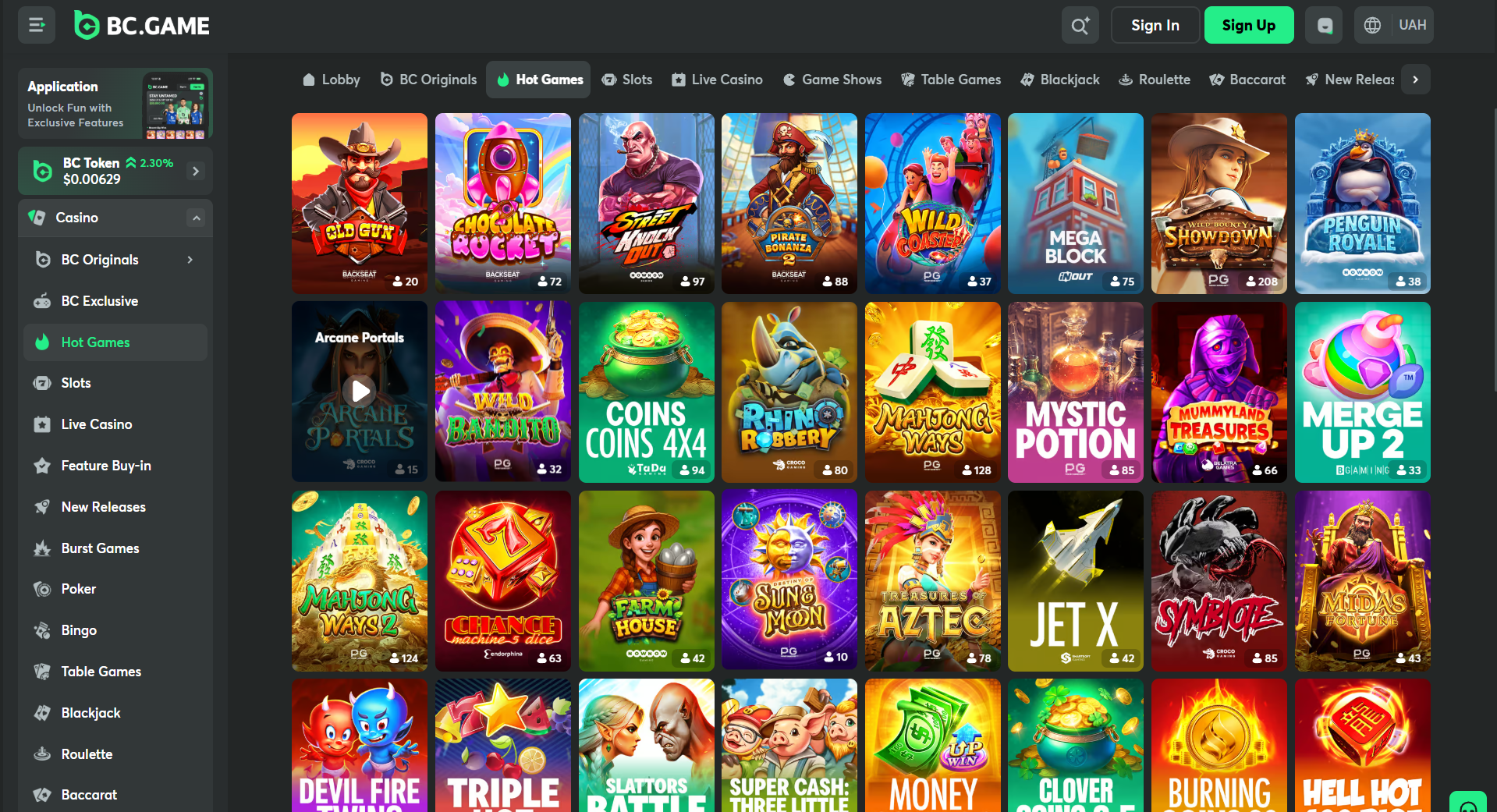
Task: Open the Coins Coins 4x4 game
Action: tap(647, 392)
